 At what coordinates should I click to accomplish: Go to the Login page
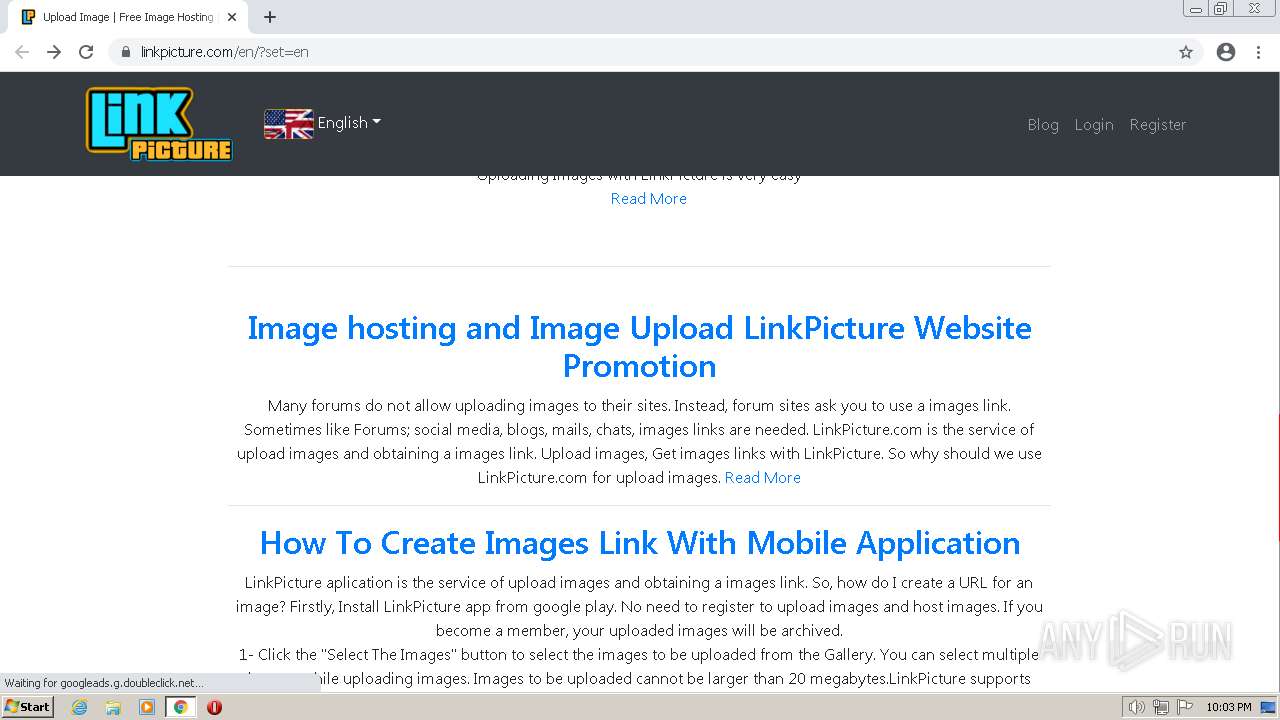click(x=1094, y=124)
